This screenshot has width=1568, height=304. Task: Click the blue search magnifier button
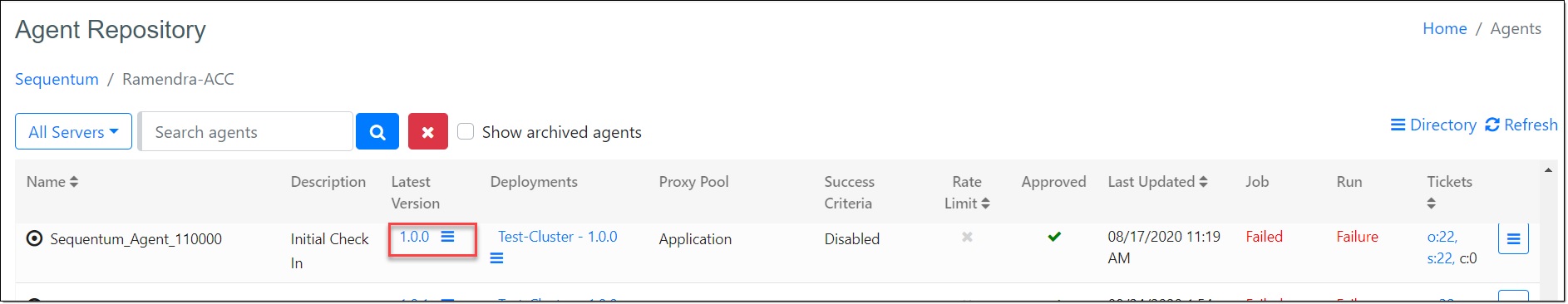point(377,132)
